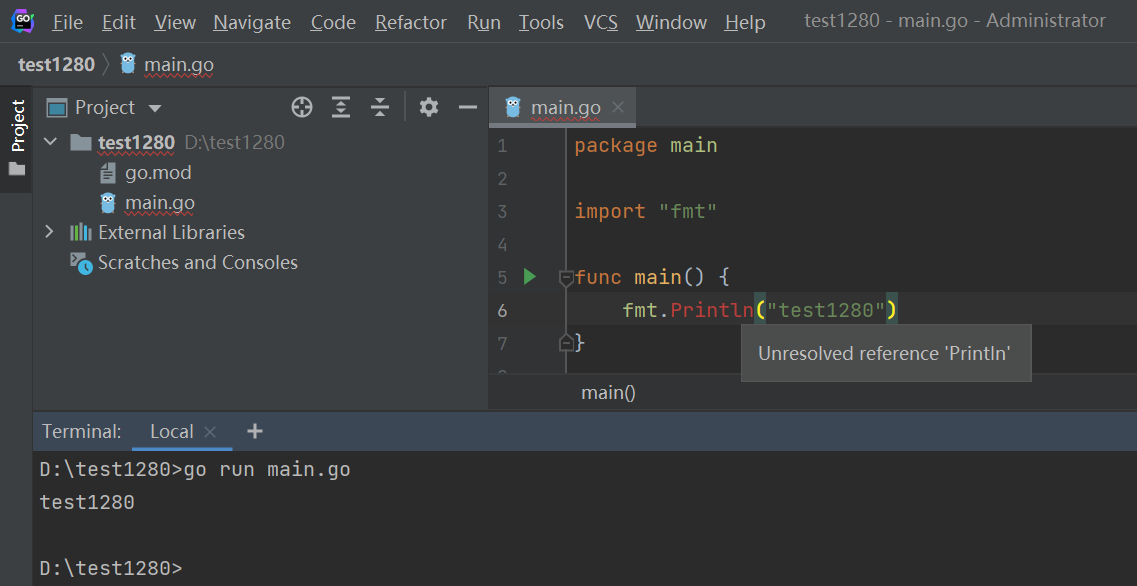This screenshot has height=586, width=1137.
Task: Open the Window menu
Action: (x=671, y=22)
